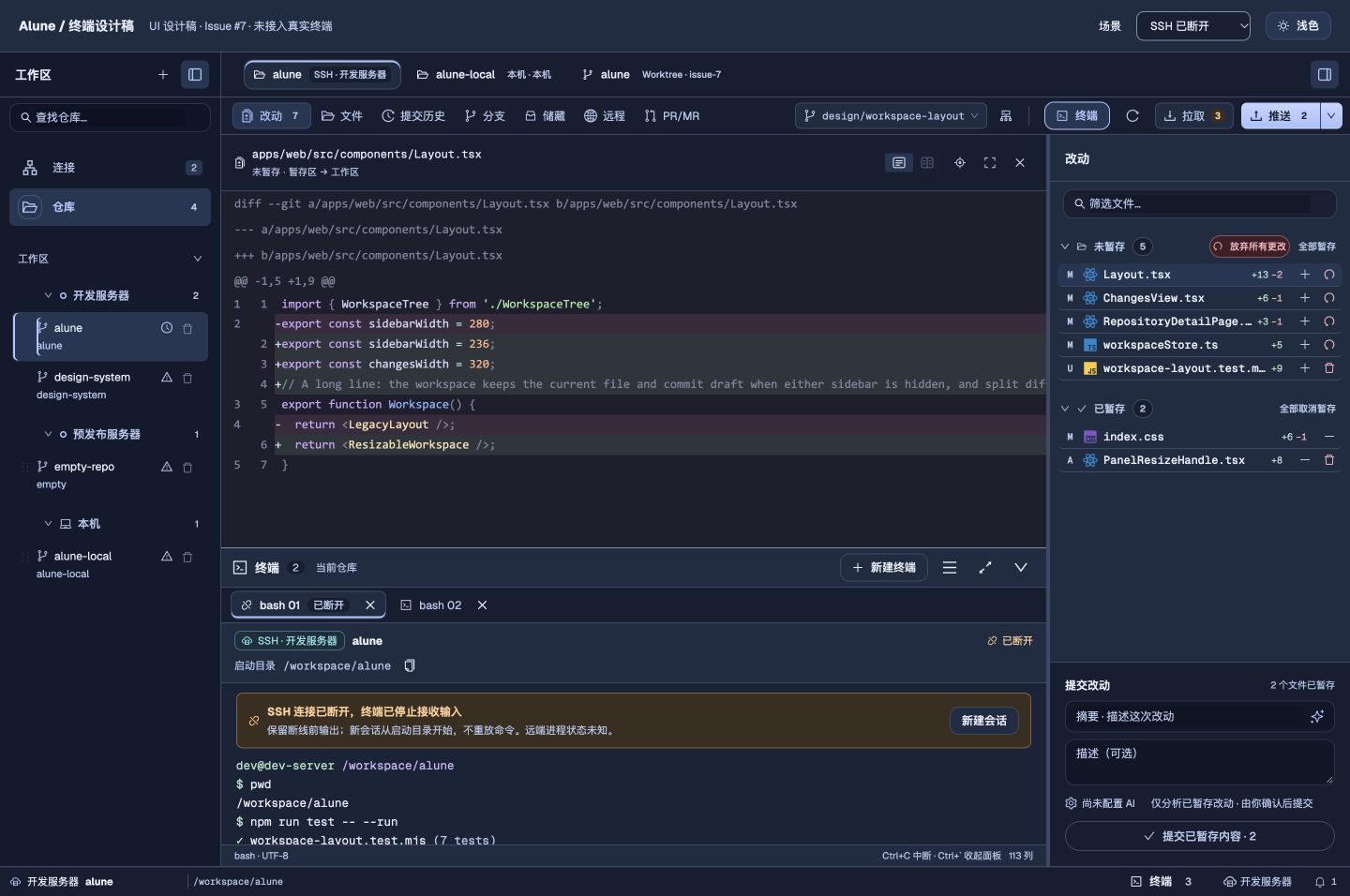1350x896 pixels.
Task: Switch diff to split side-by-side view
Action: coord(927,163)
